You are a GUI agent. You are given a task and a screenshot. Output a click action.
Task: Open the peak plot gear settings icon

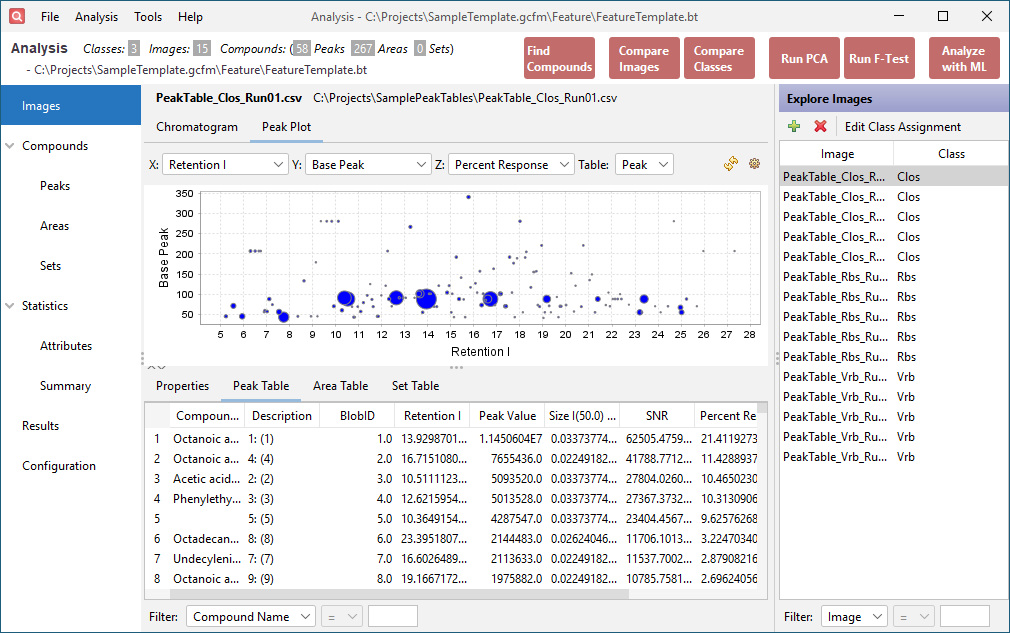[754, 164]
